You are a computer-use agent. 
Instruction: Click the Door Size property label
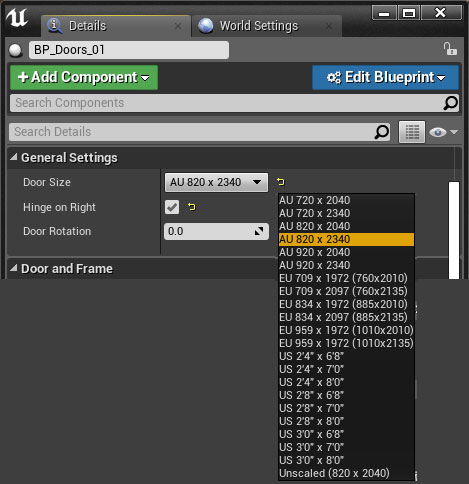pos(47,182)
